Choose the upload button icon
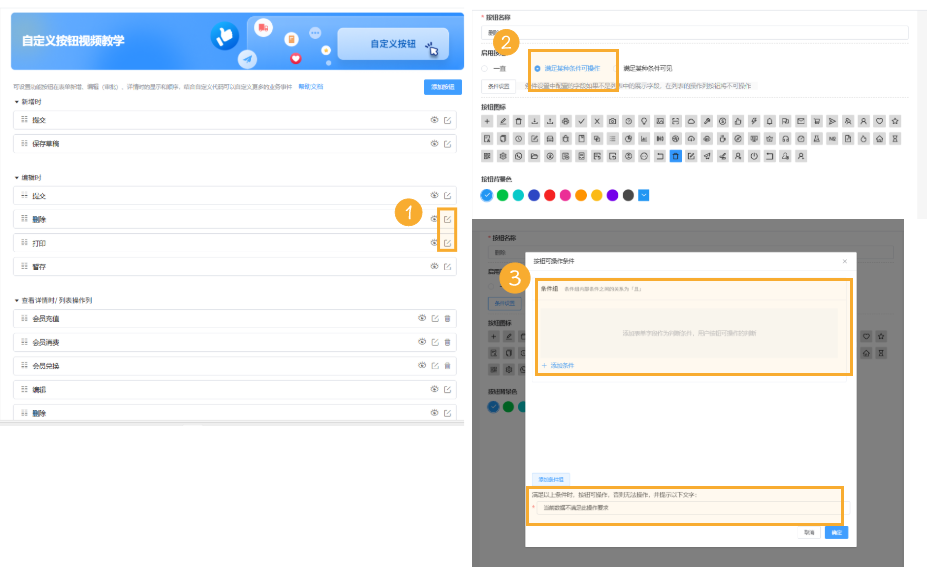 (550, 121)
